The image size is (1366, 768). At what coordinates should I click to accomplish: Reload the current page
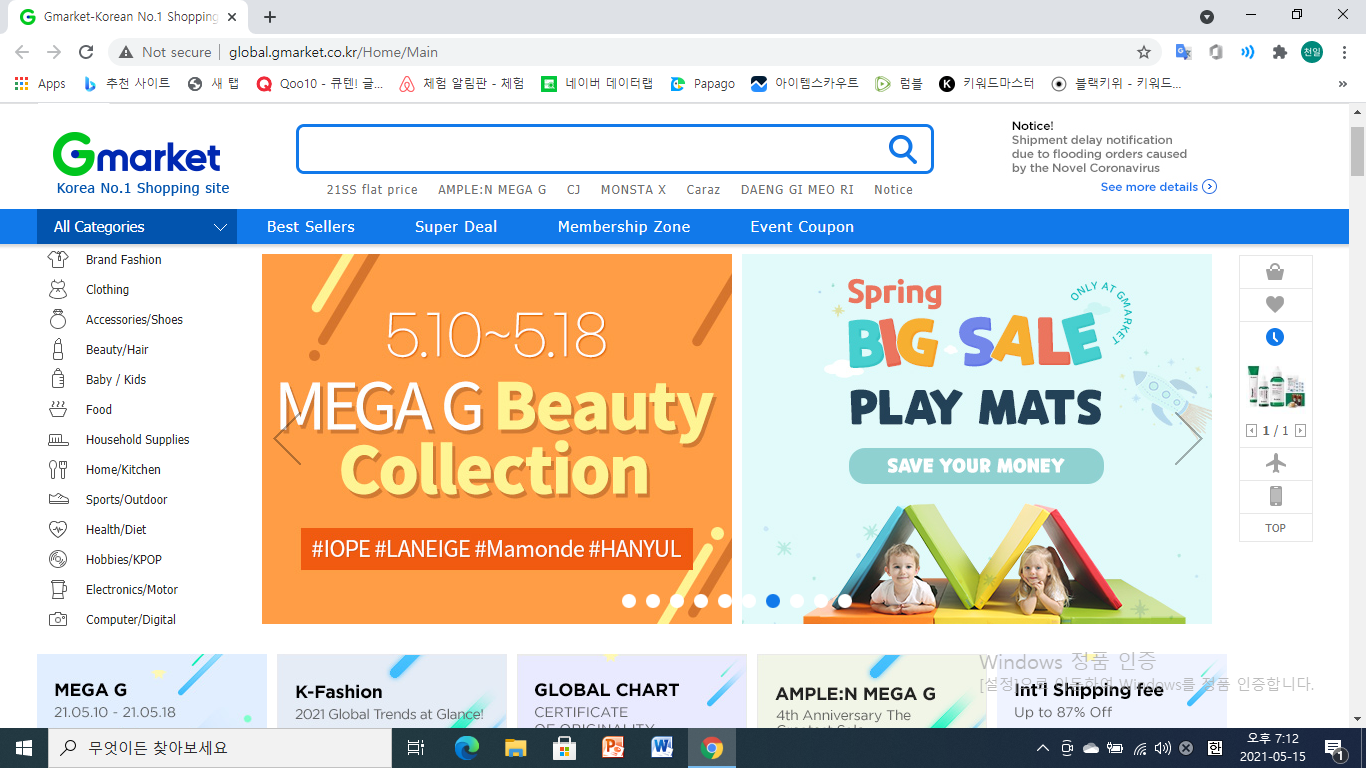pyautogui.click(x=86, y=52)
